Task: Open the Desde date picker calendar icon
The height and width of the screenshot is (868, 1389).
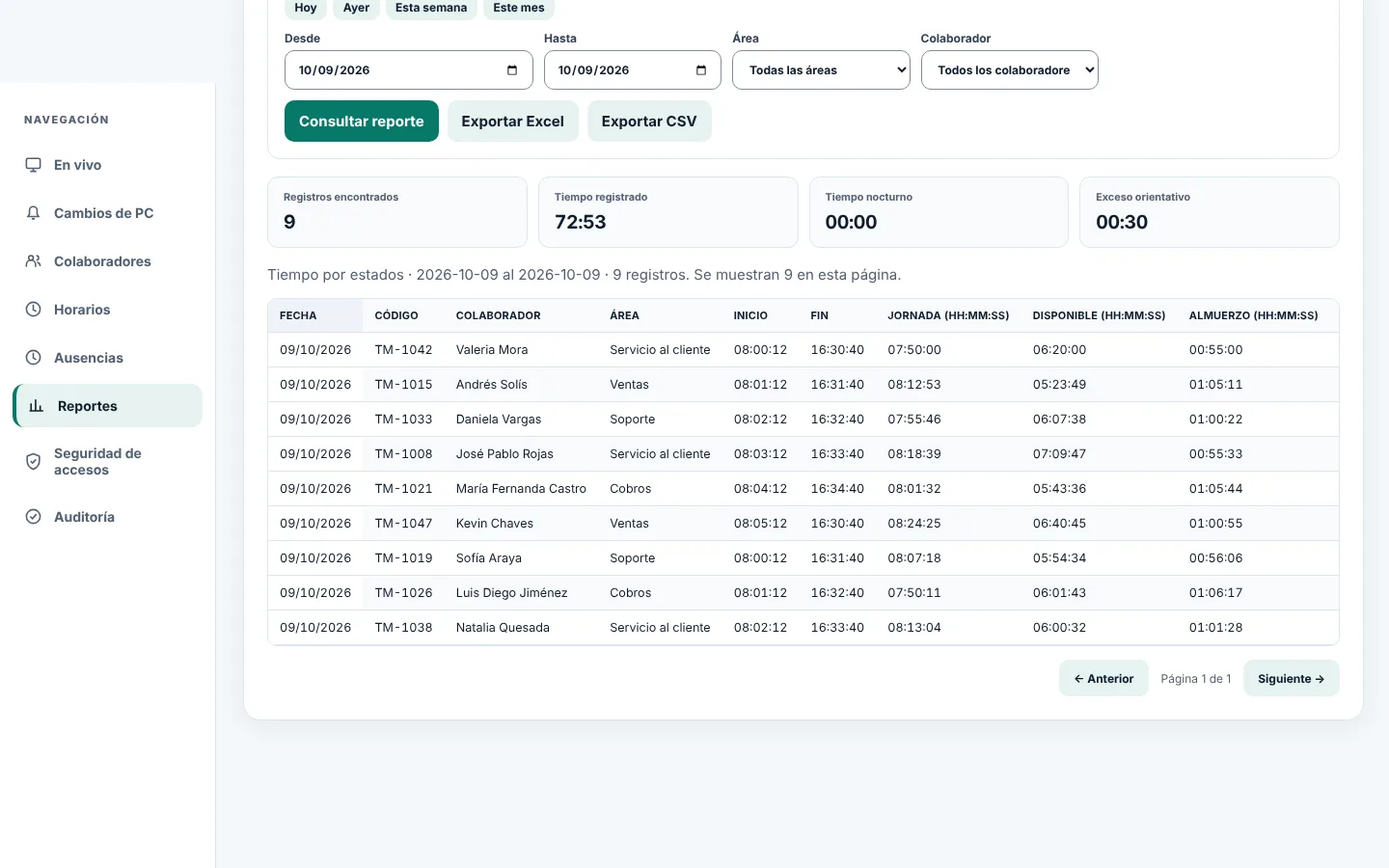Action: click(x=512, y=70)
